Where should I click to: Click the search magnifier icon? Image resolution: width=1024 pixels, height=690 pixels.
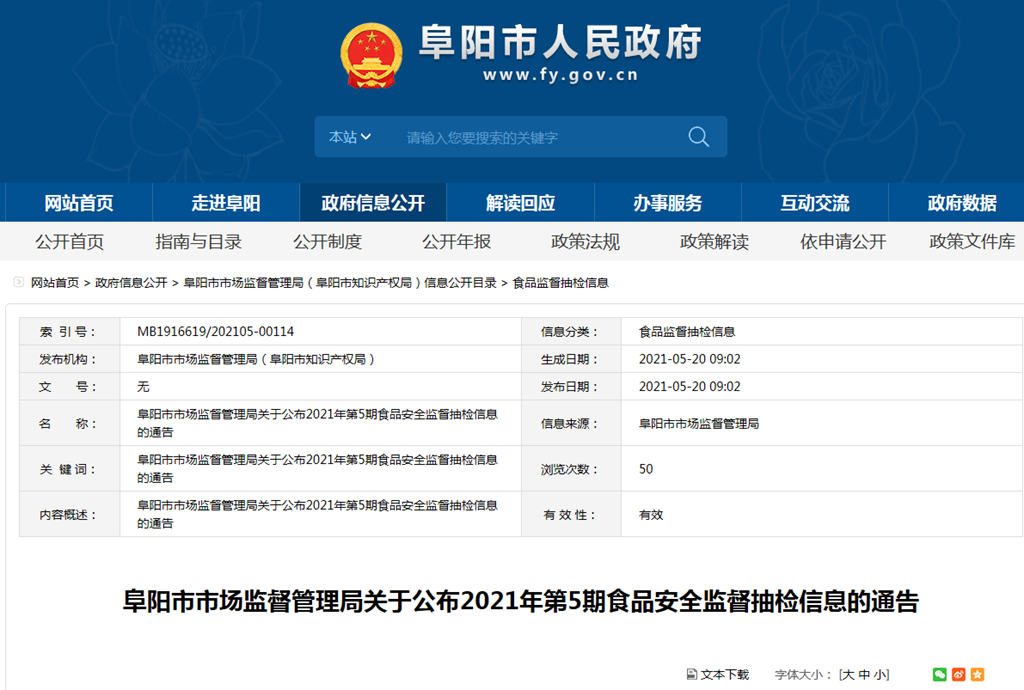pos(698,136)
